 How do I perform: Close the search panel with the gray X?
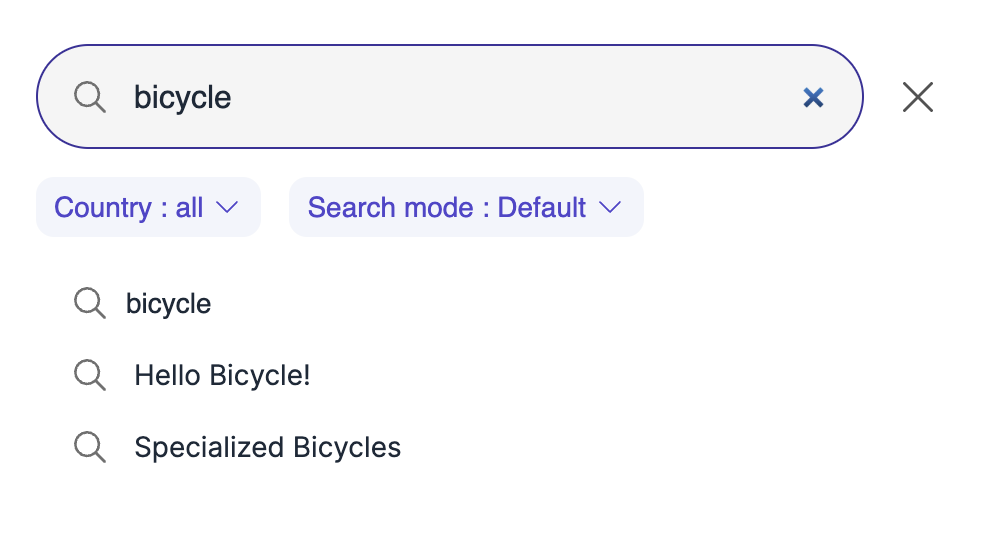click(x=917, y=97)
